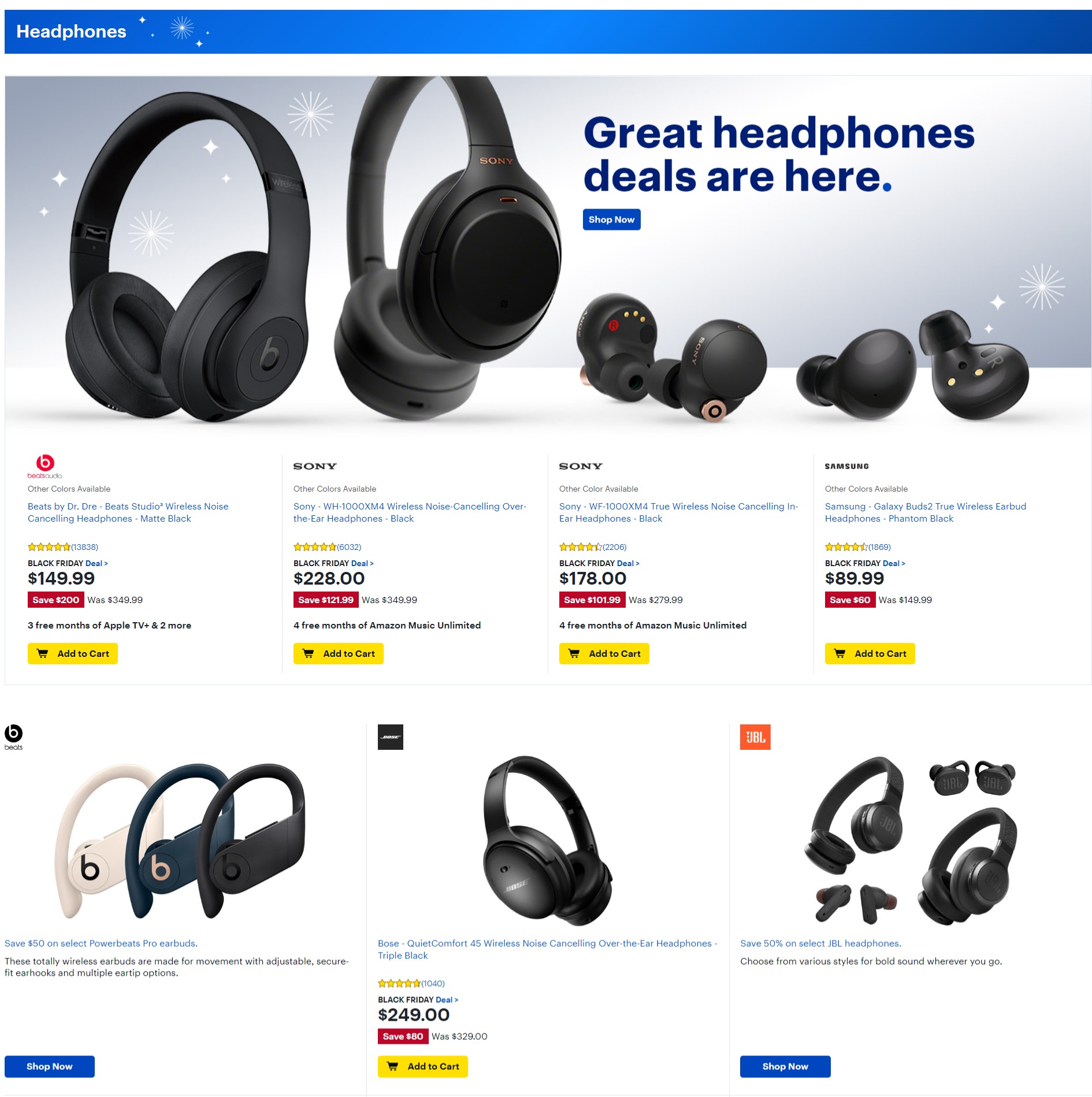Click the Beats Audio red logo icon
Screen dimensions: 1092x1097
[45, 466]
